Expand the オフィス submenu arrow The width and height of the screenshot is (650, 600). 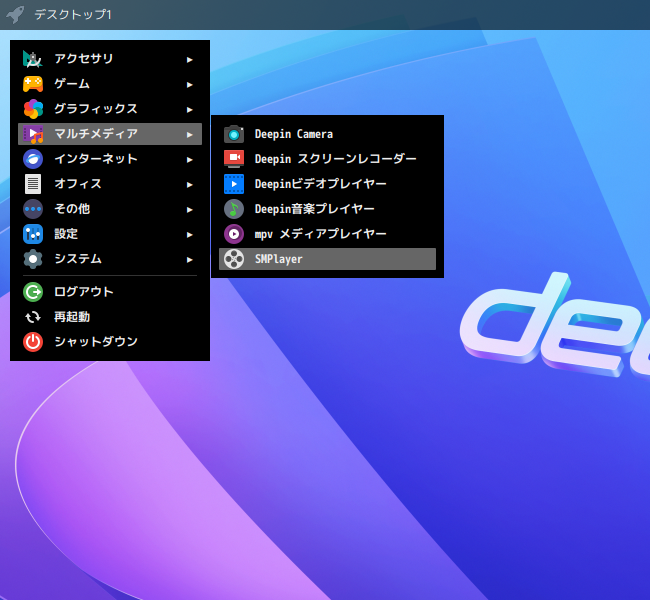click(x=189, y=185)
